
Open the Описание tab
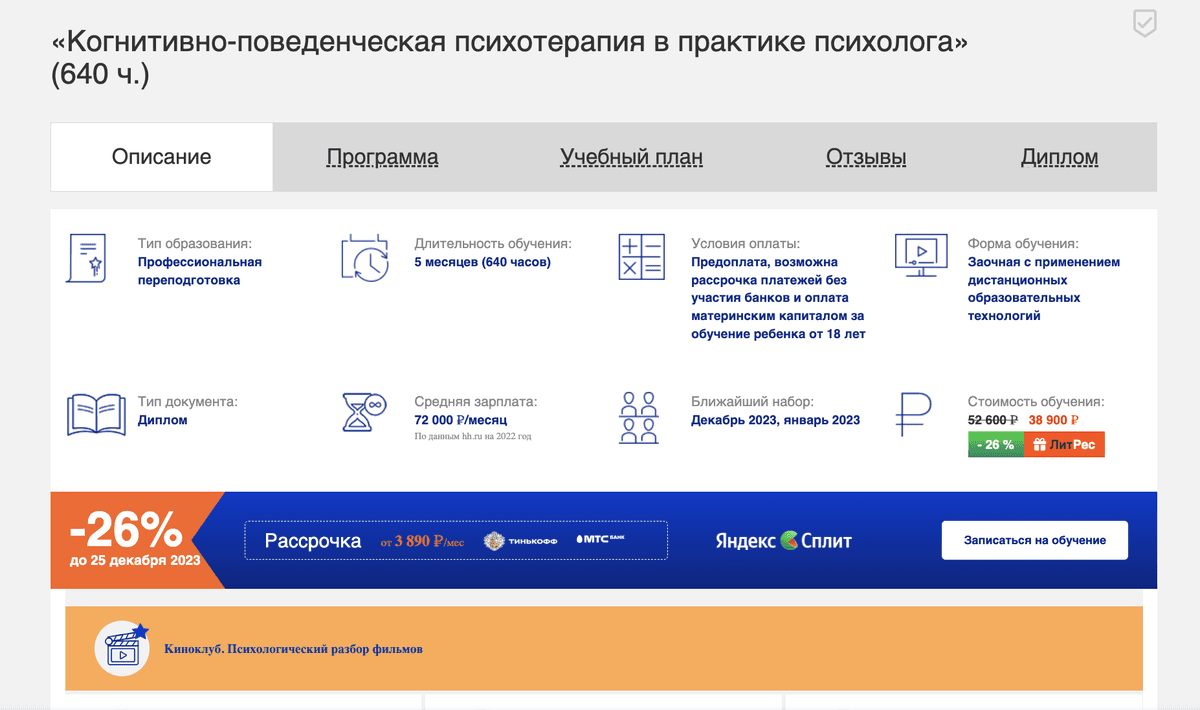pyautogui.click(x=161, y=157)
